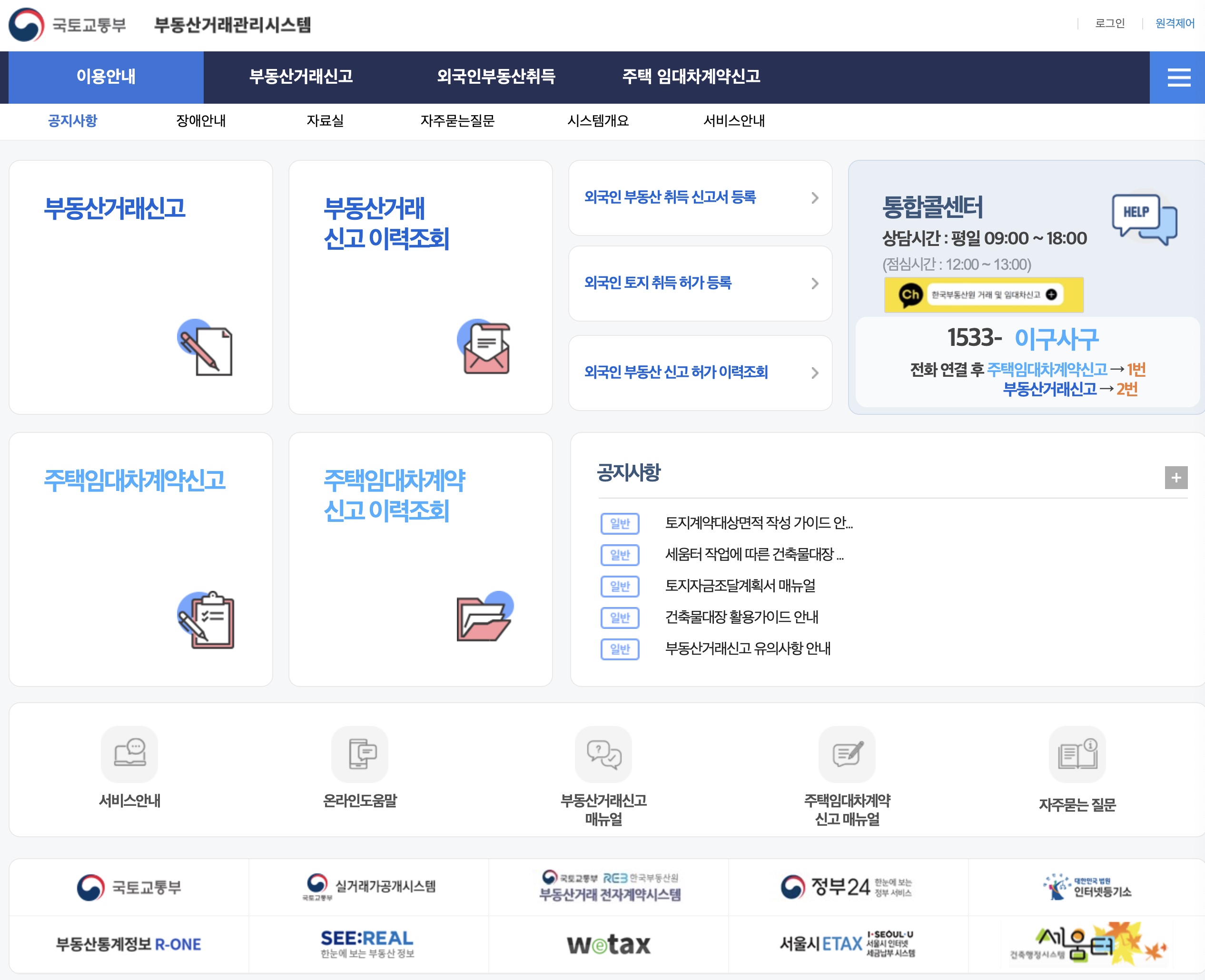Open the 토지자금조달계획서 매뉴얼 notice
Screen dimensions: 1205x980
[x=740, y=586]
